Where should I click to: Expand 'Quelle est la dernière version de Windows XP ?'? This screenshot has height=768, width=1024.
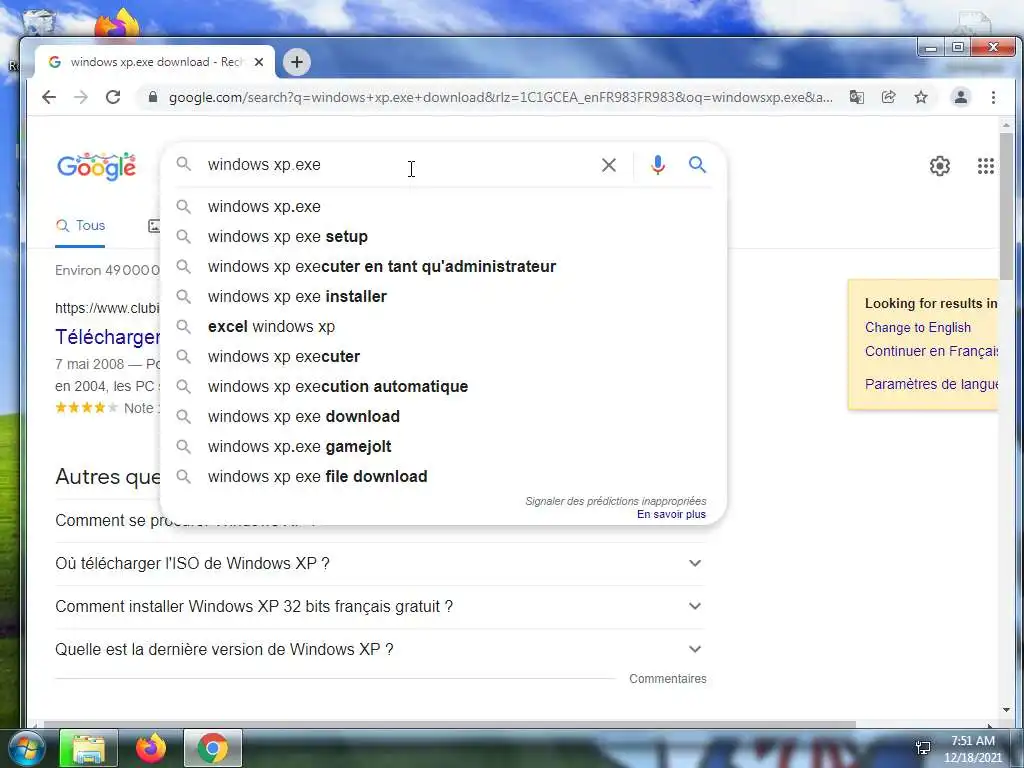pos(380,650)
